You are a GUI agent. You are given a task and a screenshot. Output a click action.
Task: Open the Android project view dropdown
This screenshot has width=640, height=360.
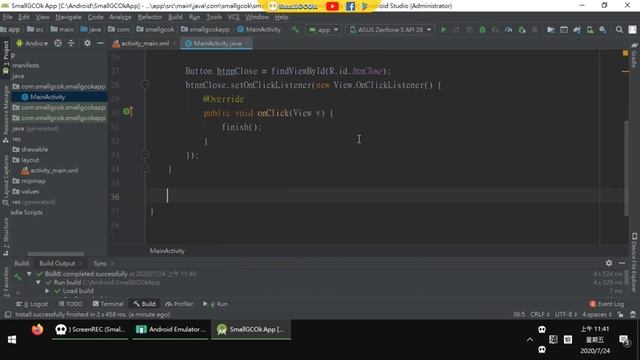32,43
